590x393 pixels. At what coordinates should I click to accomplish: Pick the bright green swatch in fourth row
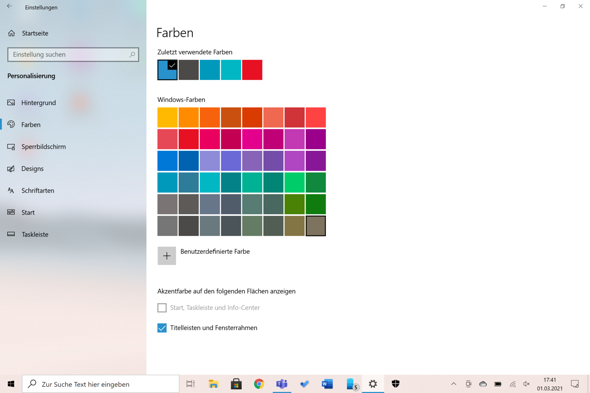[295, 183]
